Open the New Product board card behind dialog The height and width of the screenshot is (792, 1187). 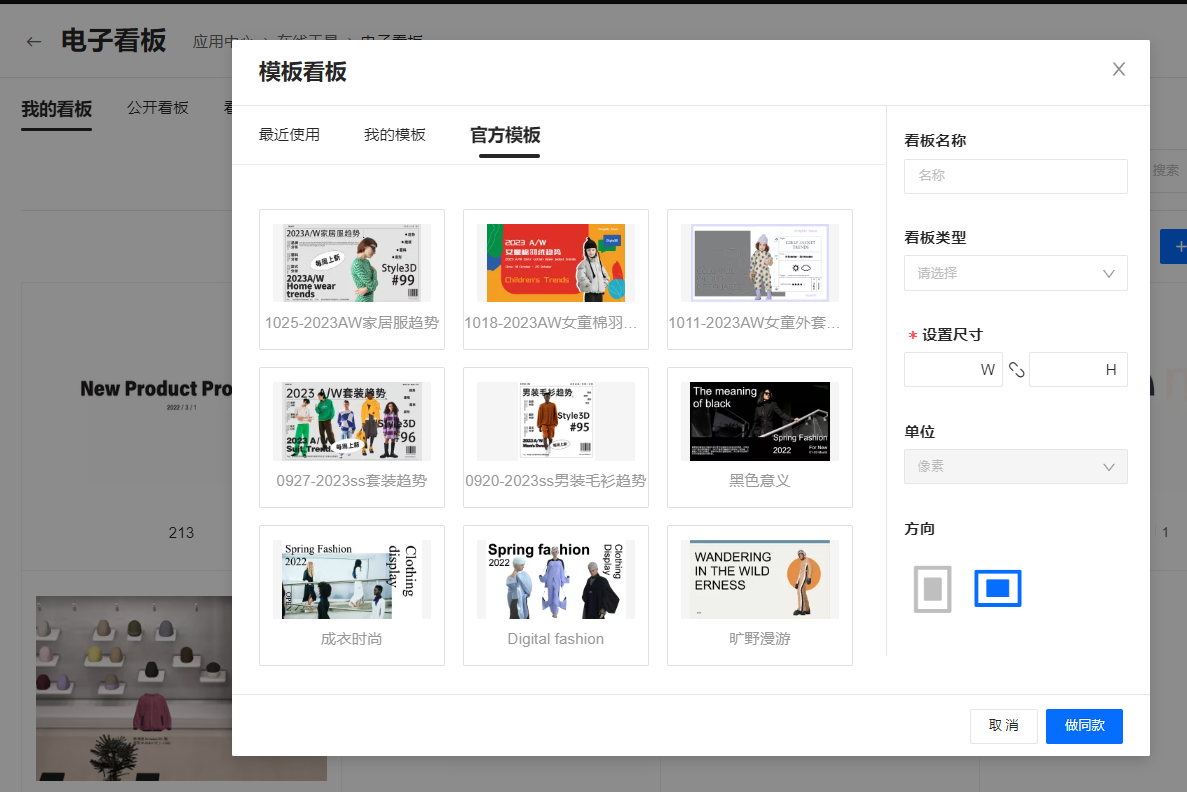click(x=127, y=426)
